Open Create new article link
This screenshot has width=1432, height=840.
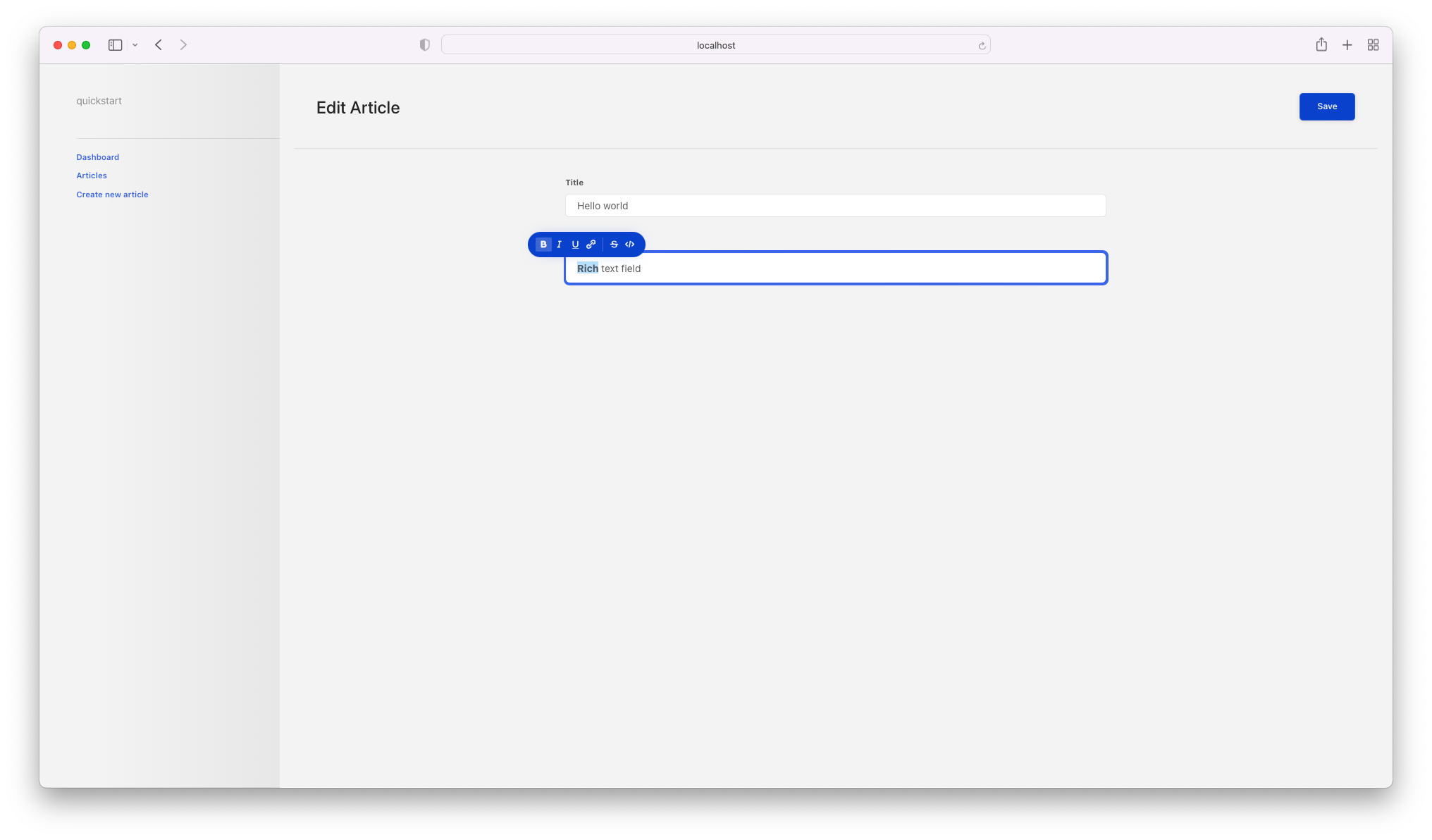coord(112,194)
